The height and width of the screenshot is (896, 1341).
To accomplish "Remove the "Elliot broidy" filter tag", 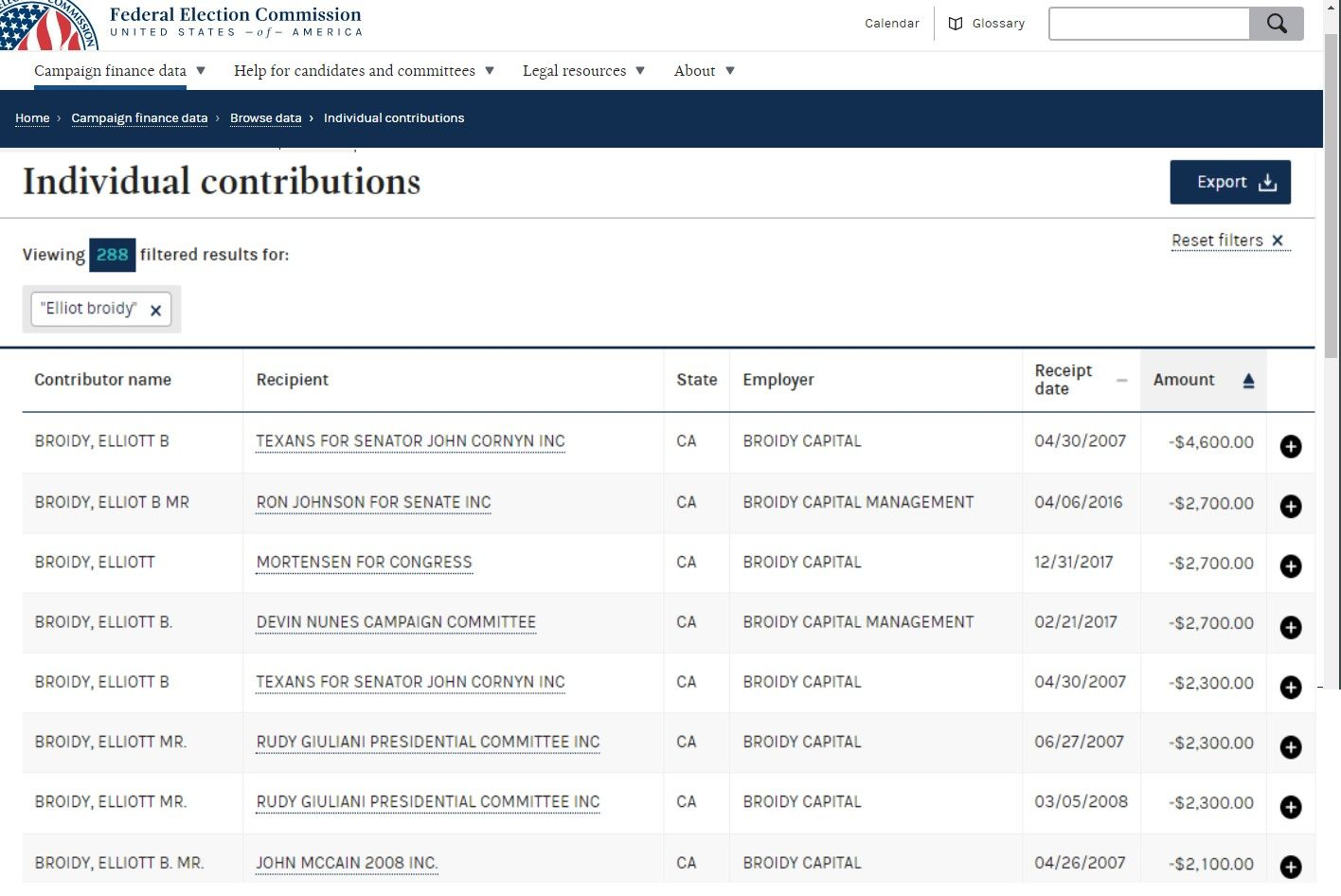I will click(155, 310).
